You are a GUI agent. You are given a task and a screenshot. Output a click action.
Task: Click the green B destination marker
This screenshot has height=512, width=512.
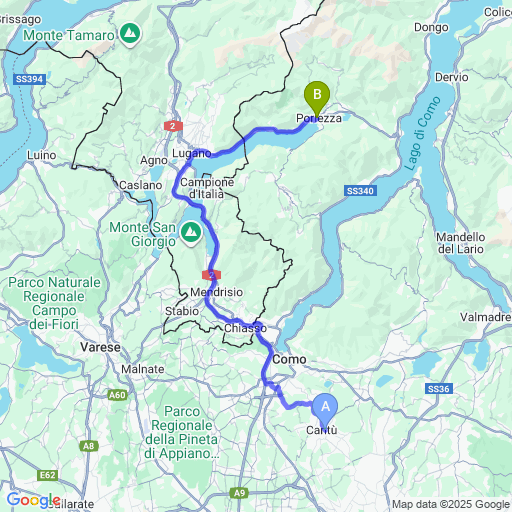[317, 99]
